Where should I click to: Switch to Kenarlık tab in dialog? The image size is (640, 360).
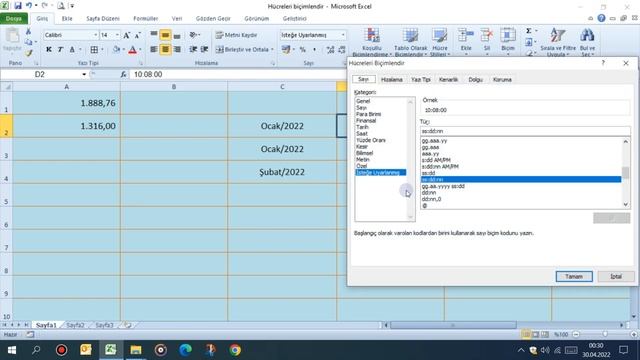448,80
